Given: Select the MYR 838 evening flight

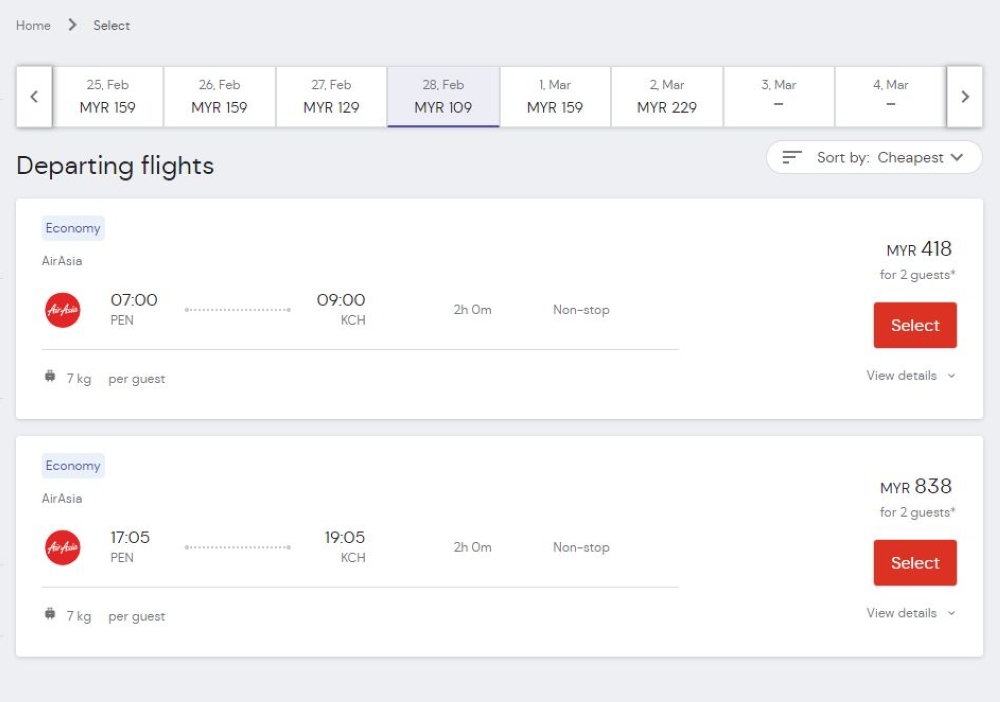Looking at the screenshot, I should point(915,563).
